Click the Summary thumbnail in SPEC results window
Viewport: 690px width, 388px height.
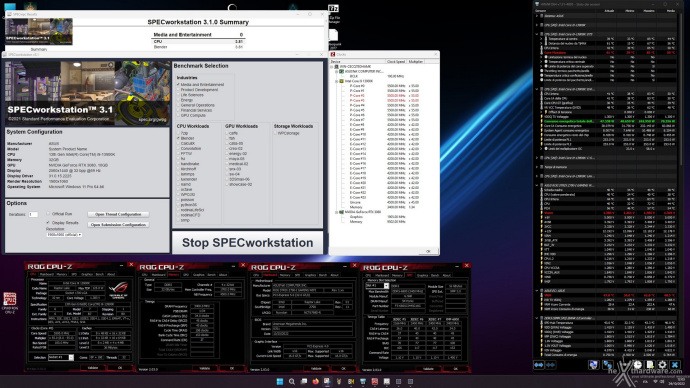39,32
